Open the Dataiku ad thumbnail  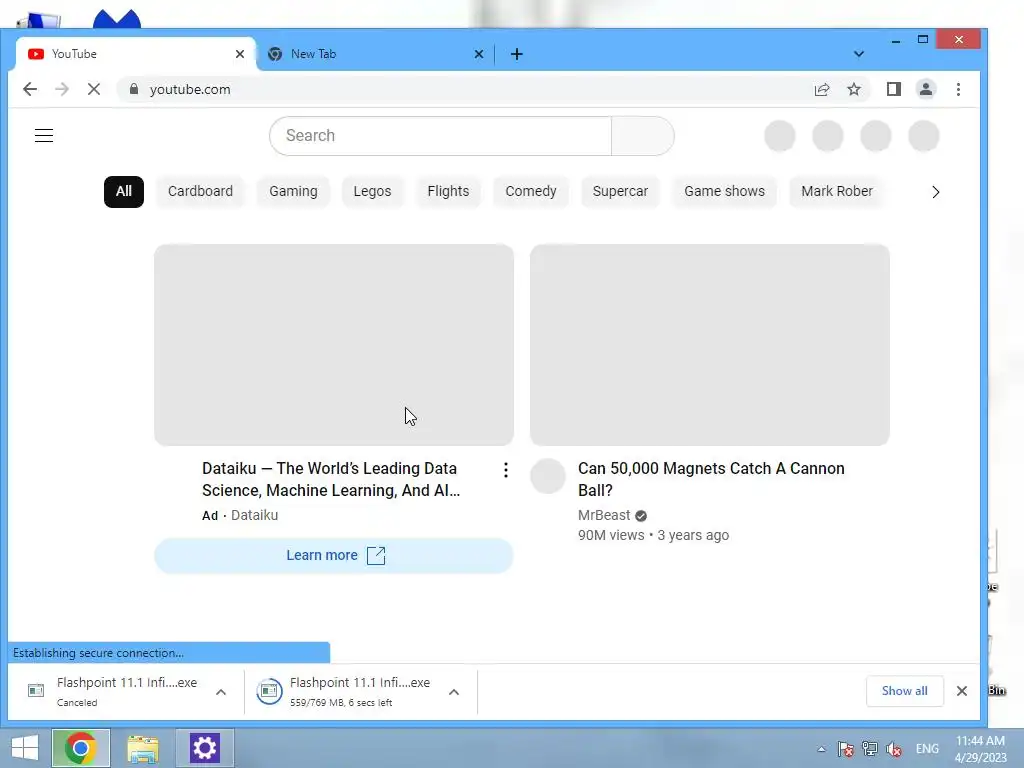334,345
